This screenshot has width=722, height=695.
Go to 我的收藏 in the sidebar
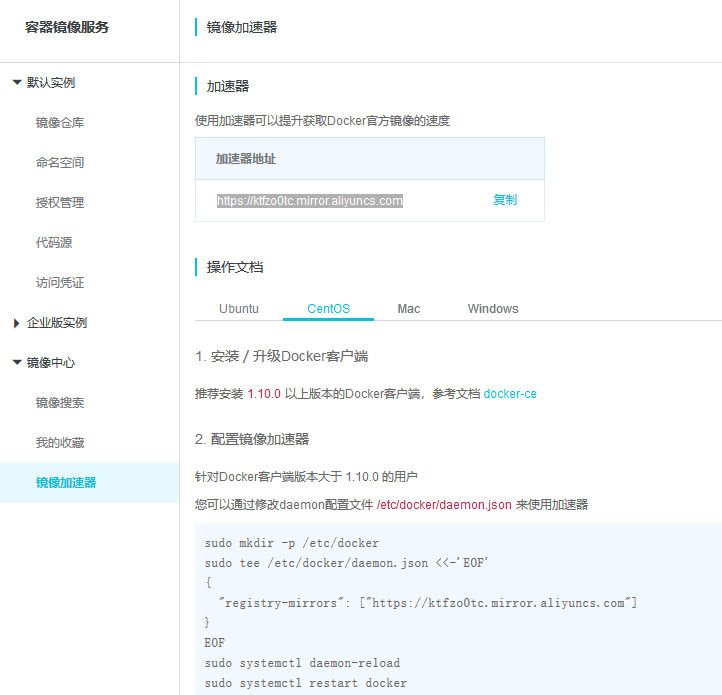click(60, 443)
